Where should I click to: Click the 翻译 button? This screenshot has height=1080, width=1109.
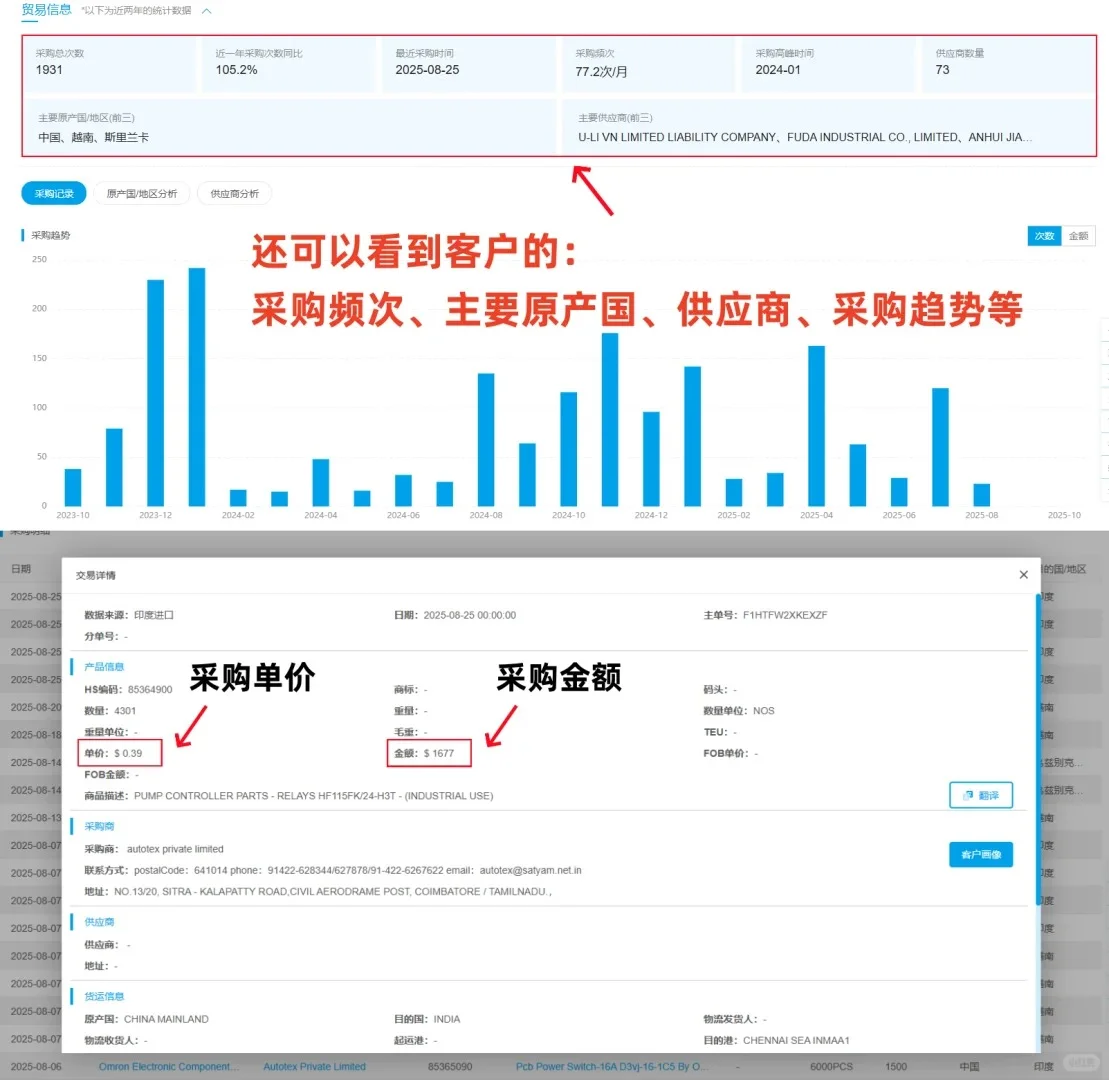point(981,795)
